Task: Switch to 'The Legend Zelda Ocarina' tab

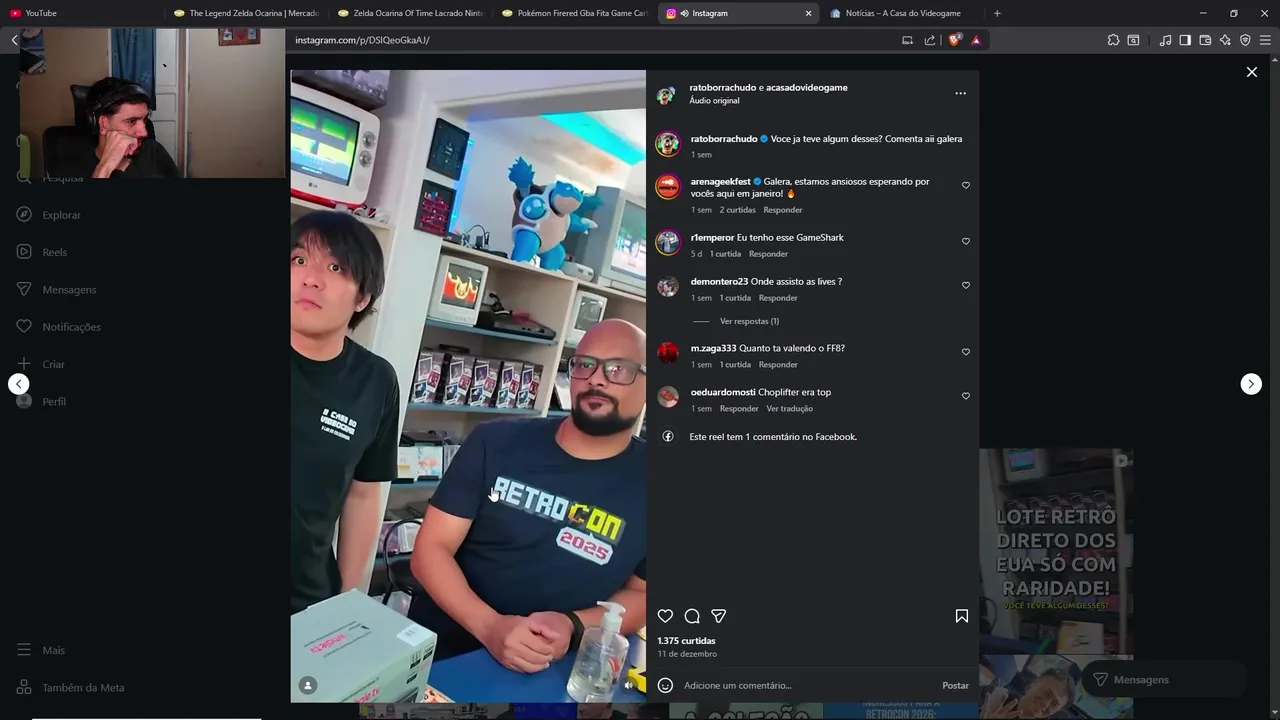Action: (246, 13)
